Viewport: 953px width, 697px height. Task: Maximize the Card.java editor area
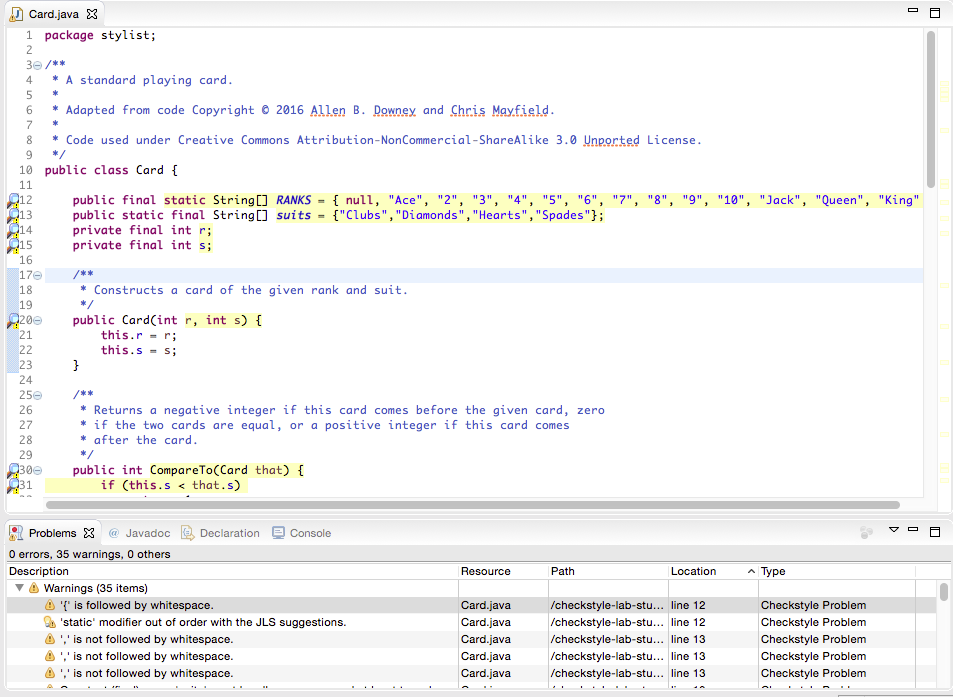[x=934, y=12]
